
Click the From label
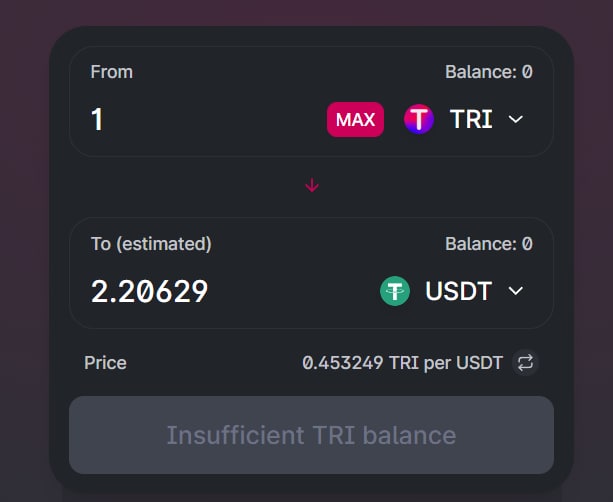tap(112, 72)
